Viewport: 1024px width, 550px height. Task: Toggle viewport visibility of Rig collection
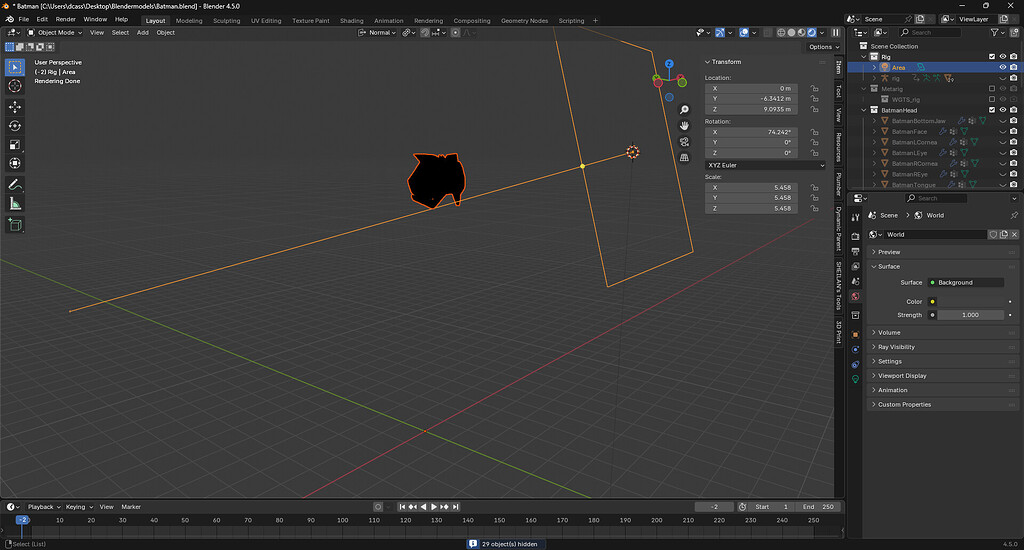tap(1002, 57)
